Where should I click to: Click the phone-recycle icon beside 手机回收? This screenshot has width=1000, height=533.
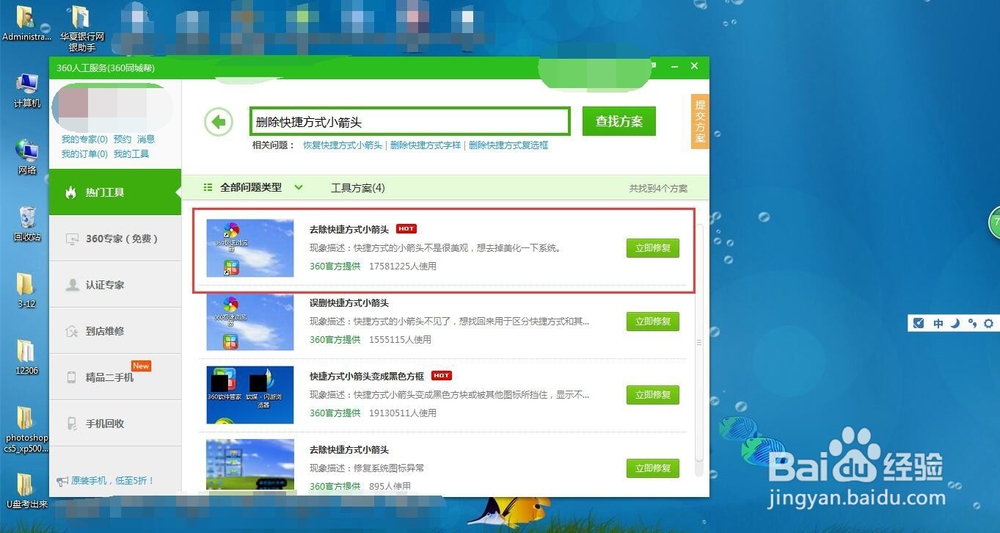click(71, 423)
